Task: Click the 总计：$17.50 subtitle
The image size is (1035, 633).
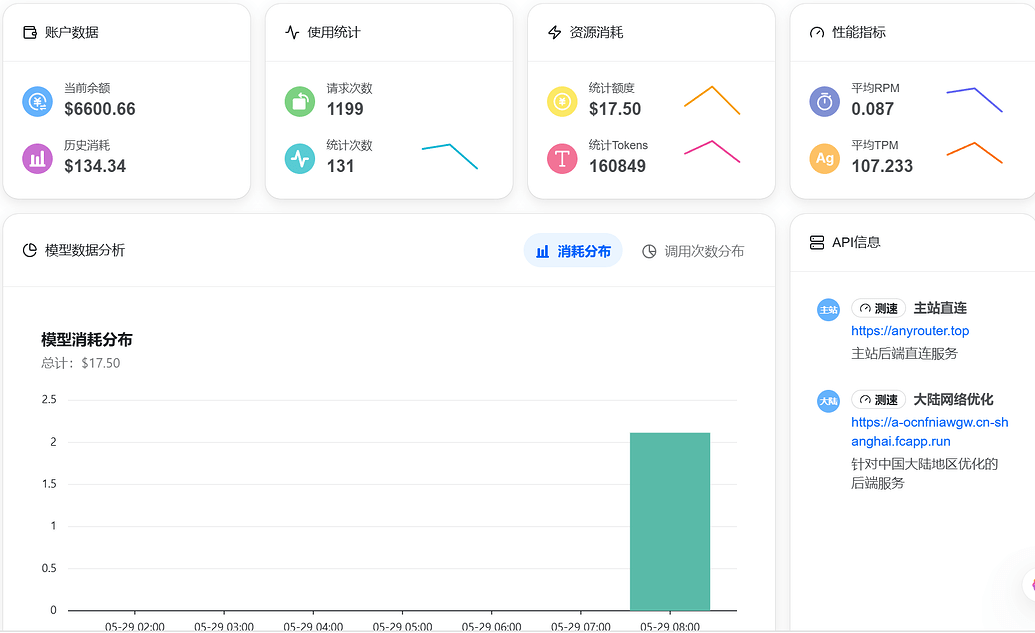Action: [x=81, y=363]
